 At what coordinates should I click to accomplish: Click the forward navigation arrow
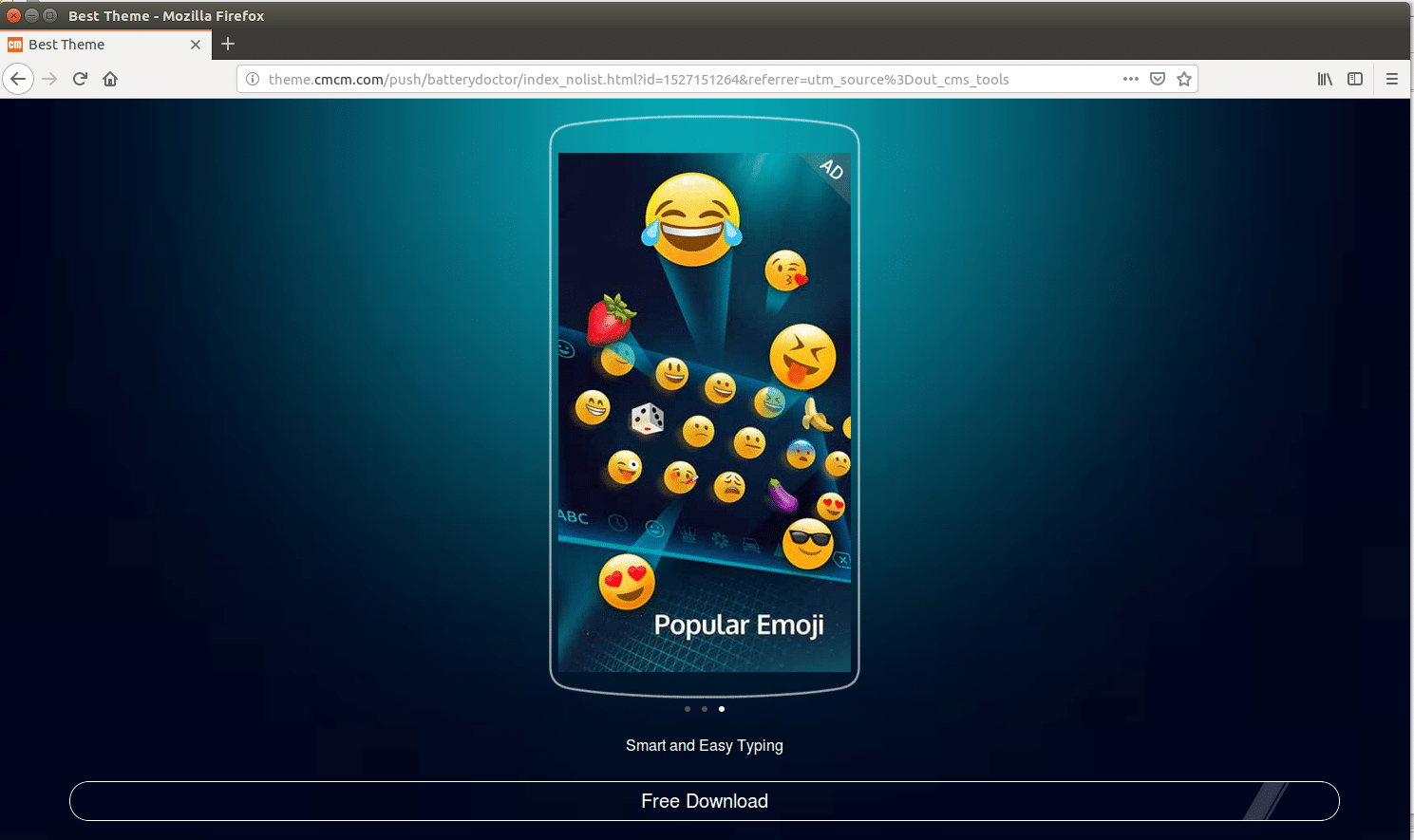click(x=49, y=79)
